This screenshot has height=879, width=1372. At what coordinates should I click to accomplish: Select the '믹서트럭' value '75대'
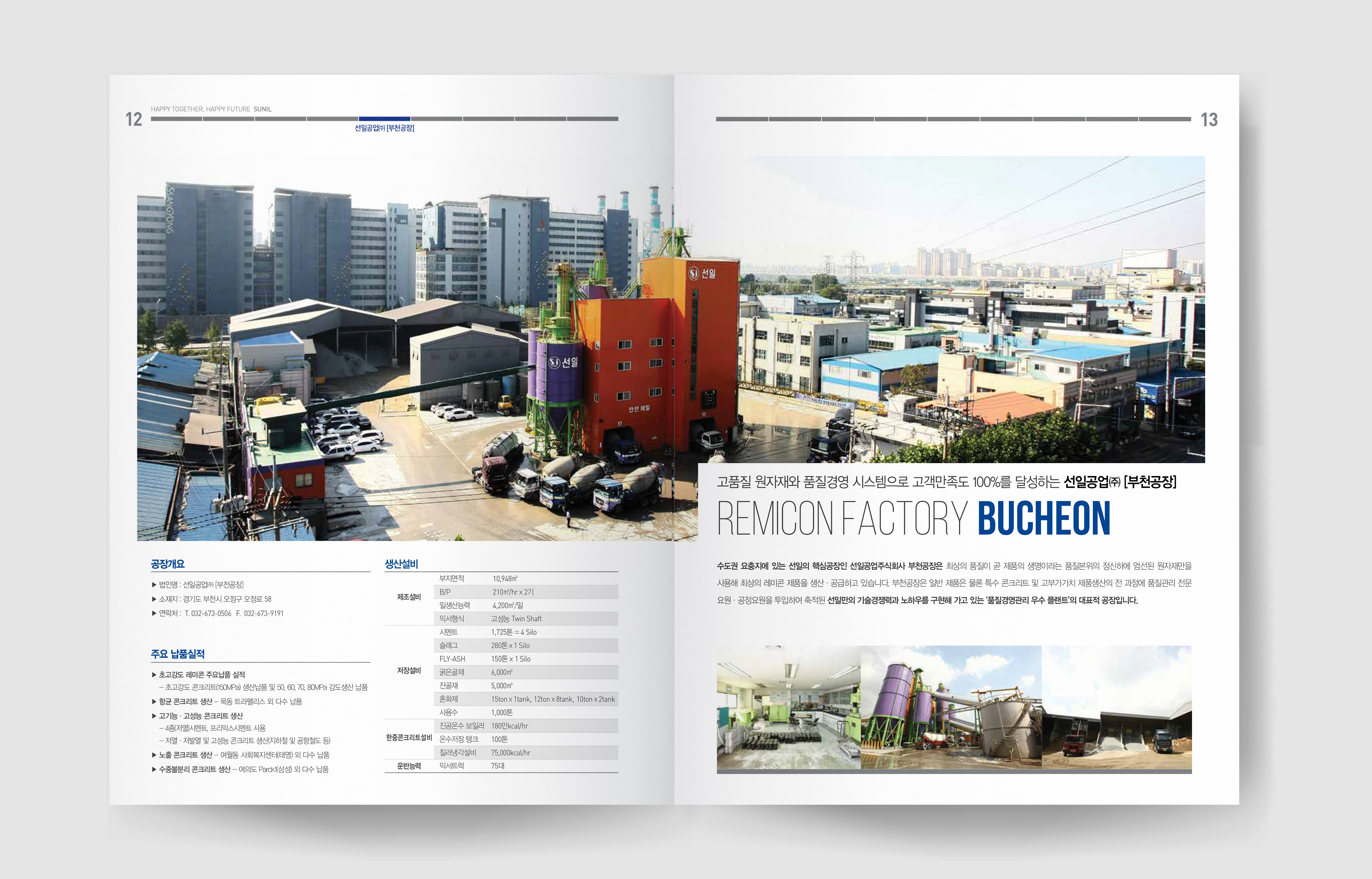(x=498, y=766)
